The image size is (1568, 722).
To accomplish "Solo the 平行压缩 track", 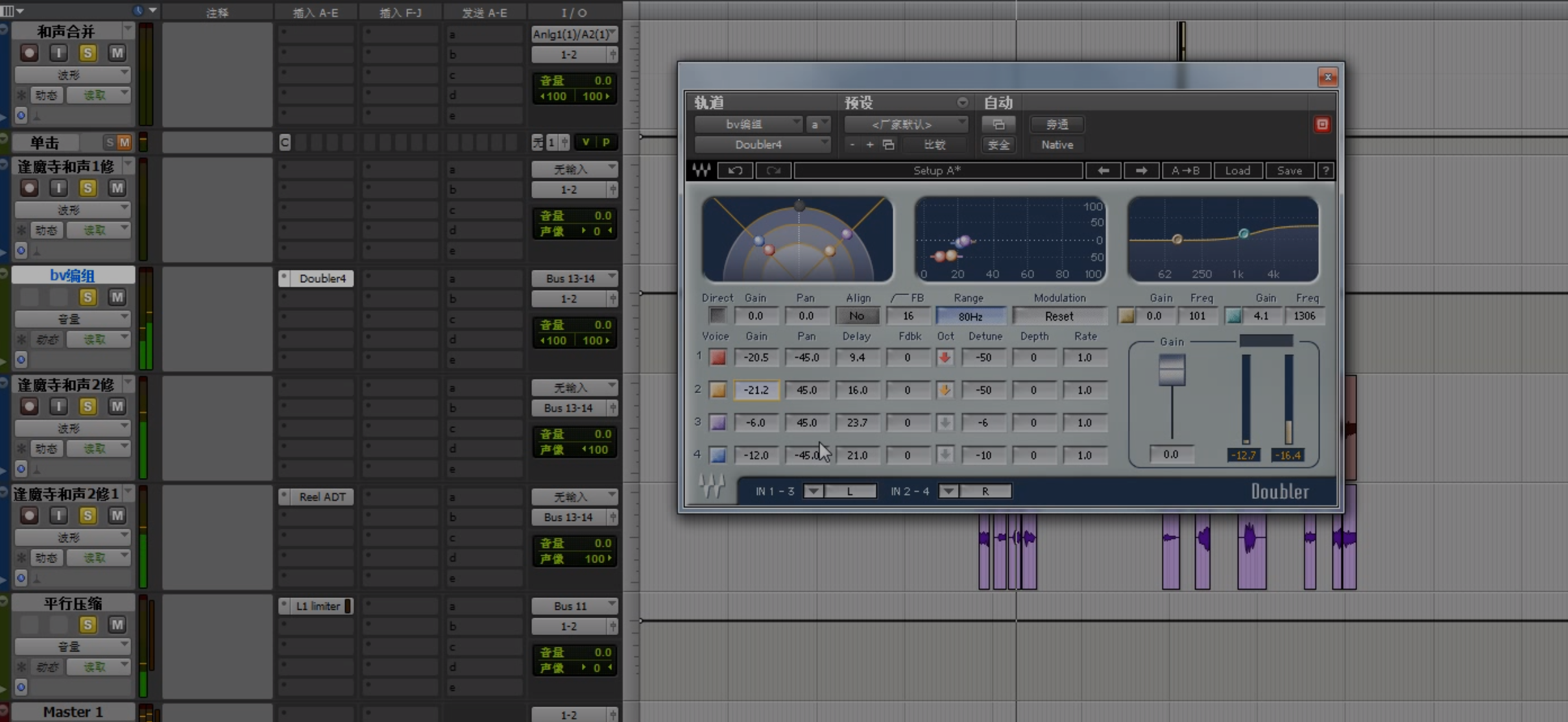I will point(88,625).
